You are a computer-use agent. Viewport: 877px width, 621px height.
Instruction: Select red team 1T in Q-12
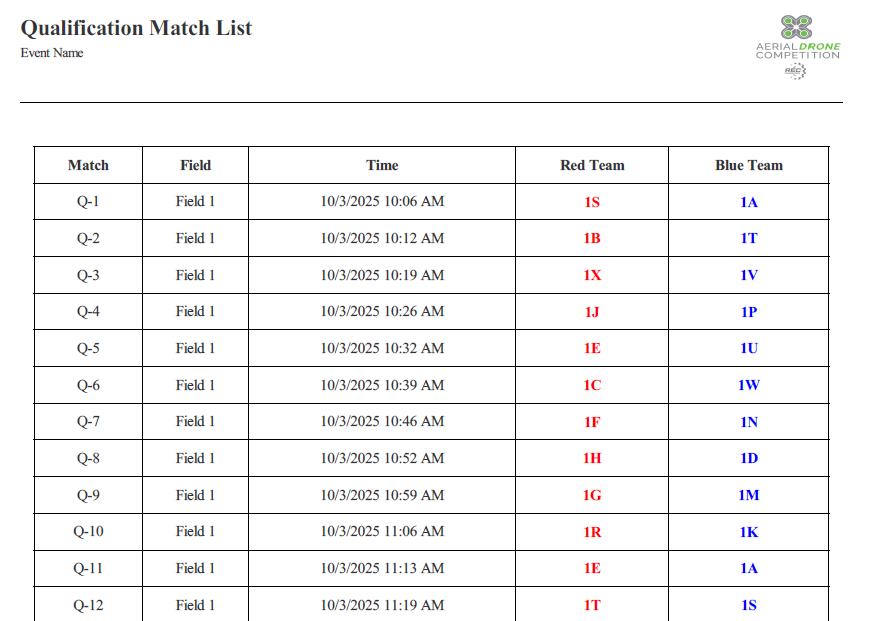[x=592, y=605]
